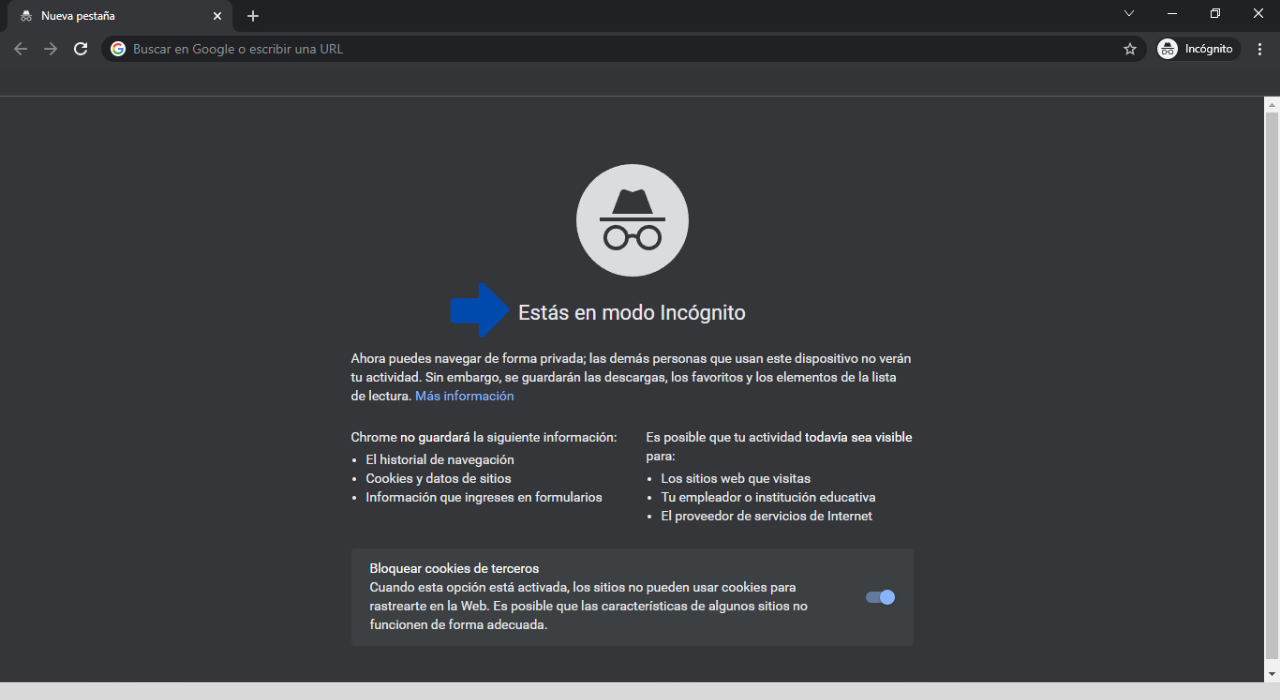The height and width of the screenshot is (700, 1280).
Task: Go back using the back arrow
Action: [x=21, y=49]
